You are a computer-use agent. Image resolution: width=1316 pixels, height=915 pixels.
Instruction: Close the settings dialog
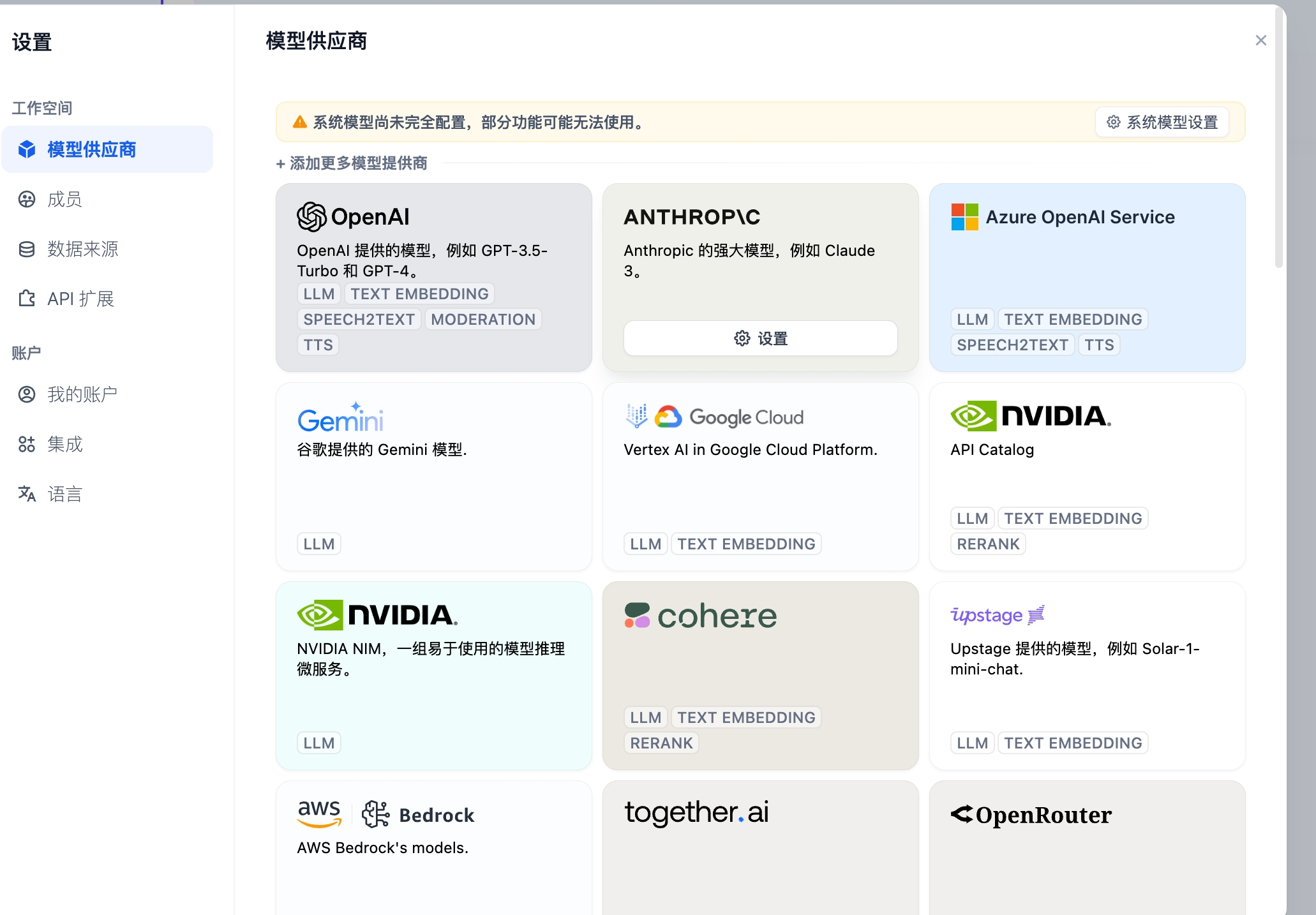coord(1260,40)
